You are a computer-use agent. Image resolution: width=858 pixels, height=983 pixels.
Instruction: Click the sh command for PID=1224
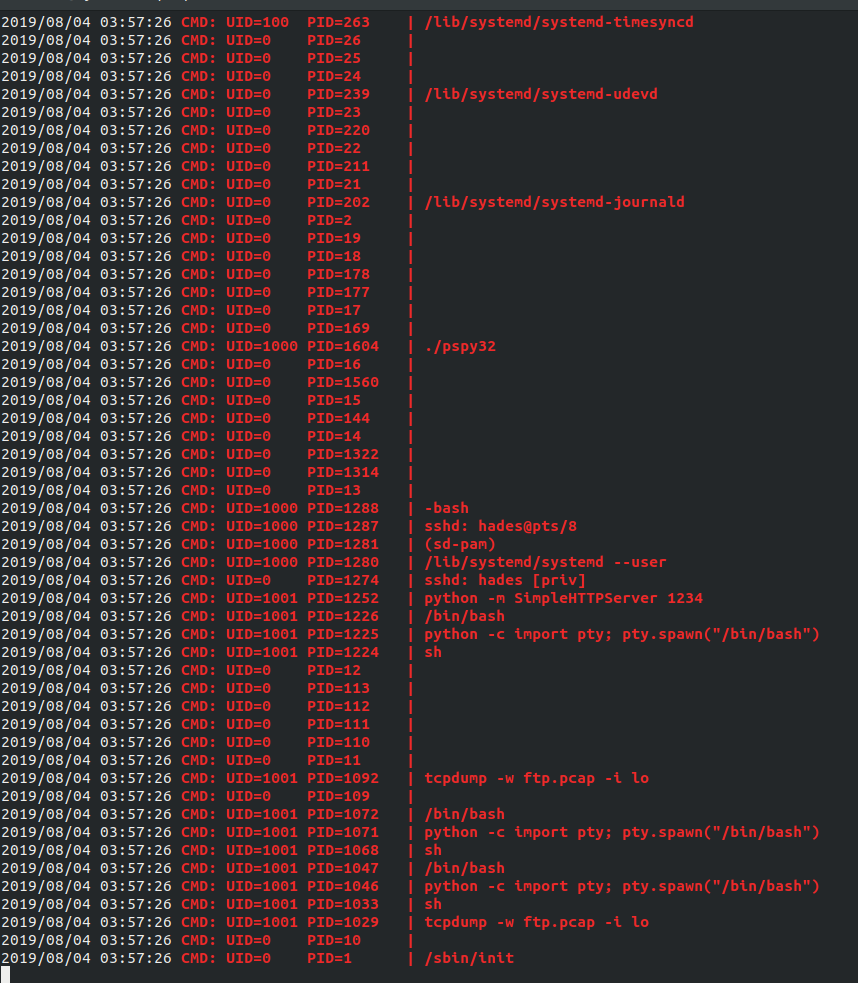point(433,652)
